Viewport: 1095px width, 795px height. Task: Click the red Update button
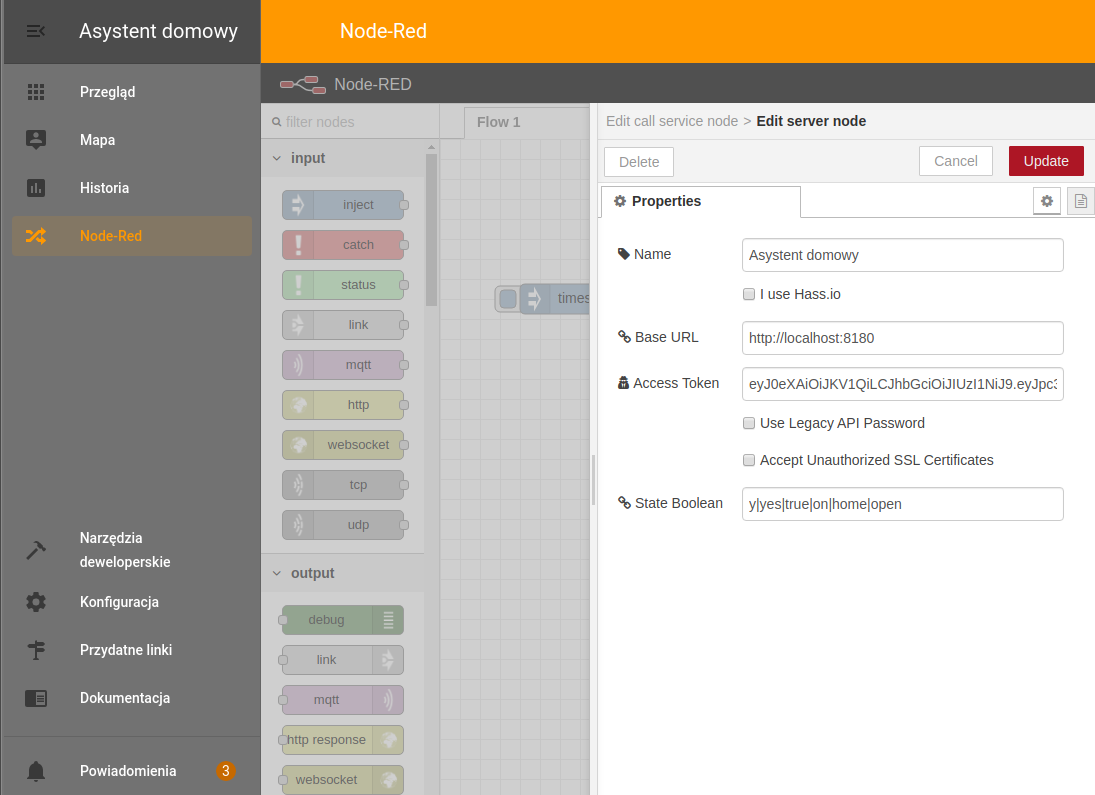pyautogui.click(x=1046, y=161)
